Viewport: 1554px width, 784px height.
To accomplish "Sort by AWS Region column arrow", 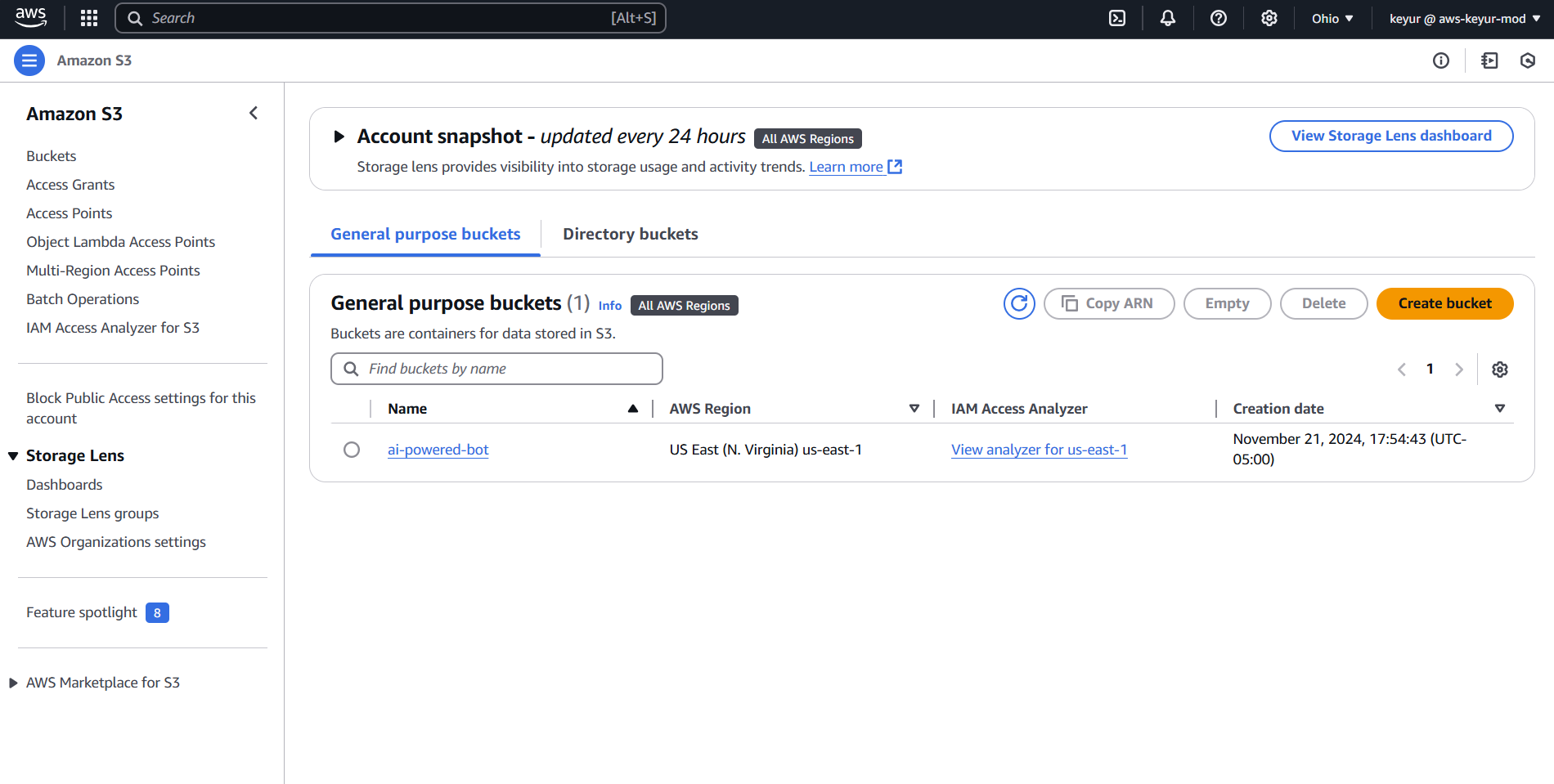I will 914,409.
